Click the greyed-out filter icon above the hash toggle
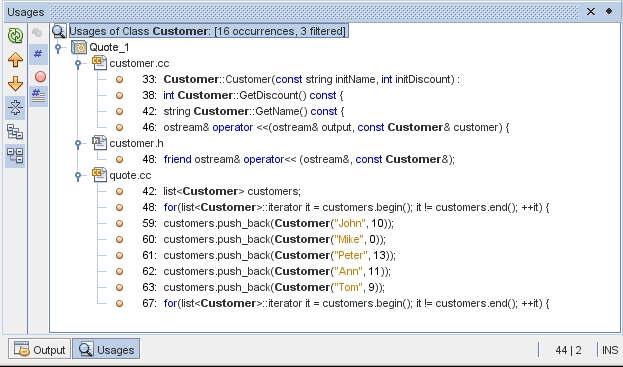Screen dimensions: 623x367 point(38,33)
